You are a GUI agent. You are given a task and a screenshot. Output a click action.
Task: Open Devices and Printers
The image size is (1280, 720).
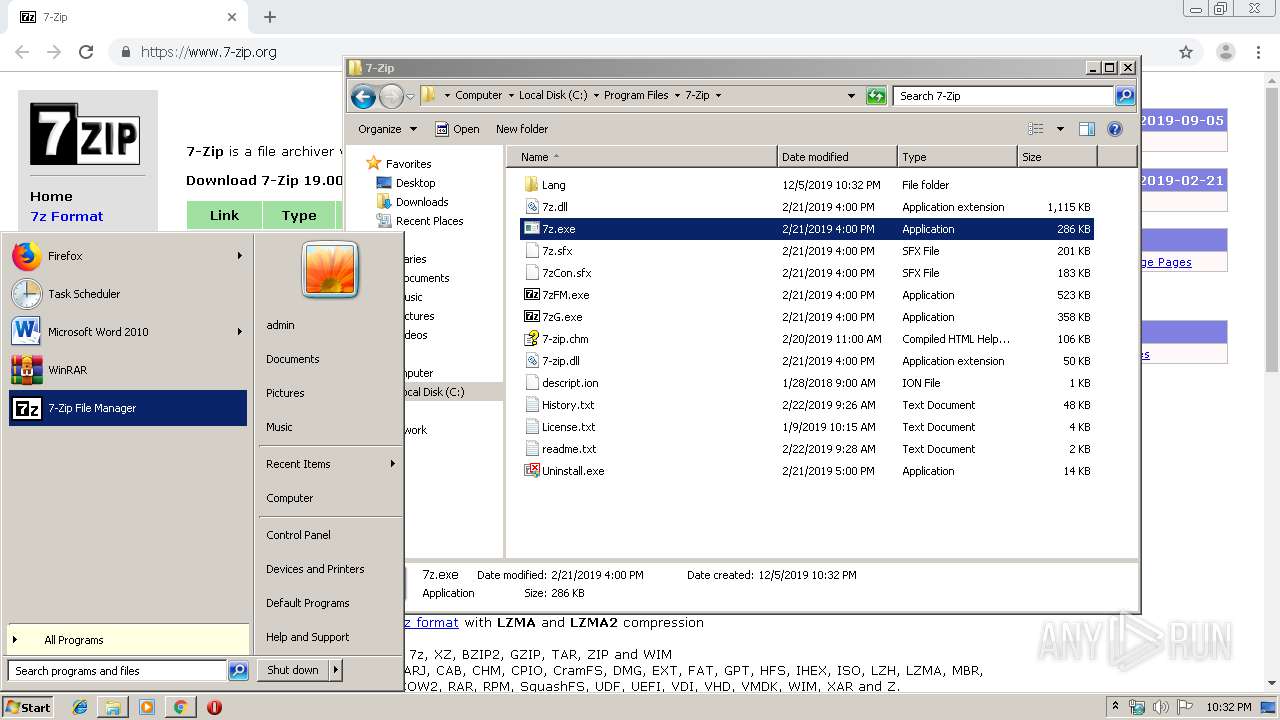click(x=315, y=569)
